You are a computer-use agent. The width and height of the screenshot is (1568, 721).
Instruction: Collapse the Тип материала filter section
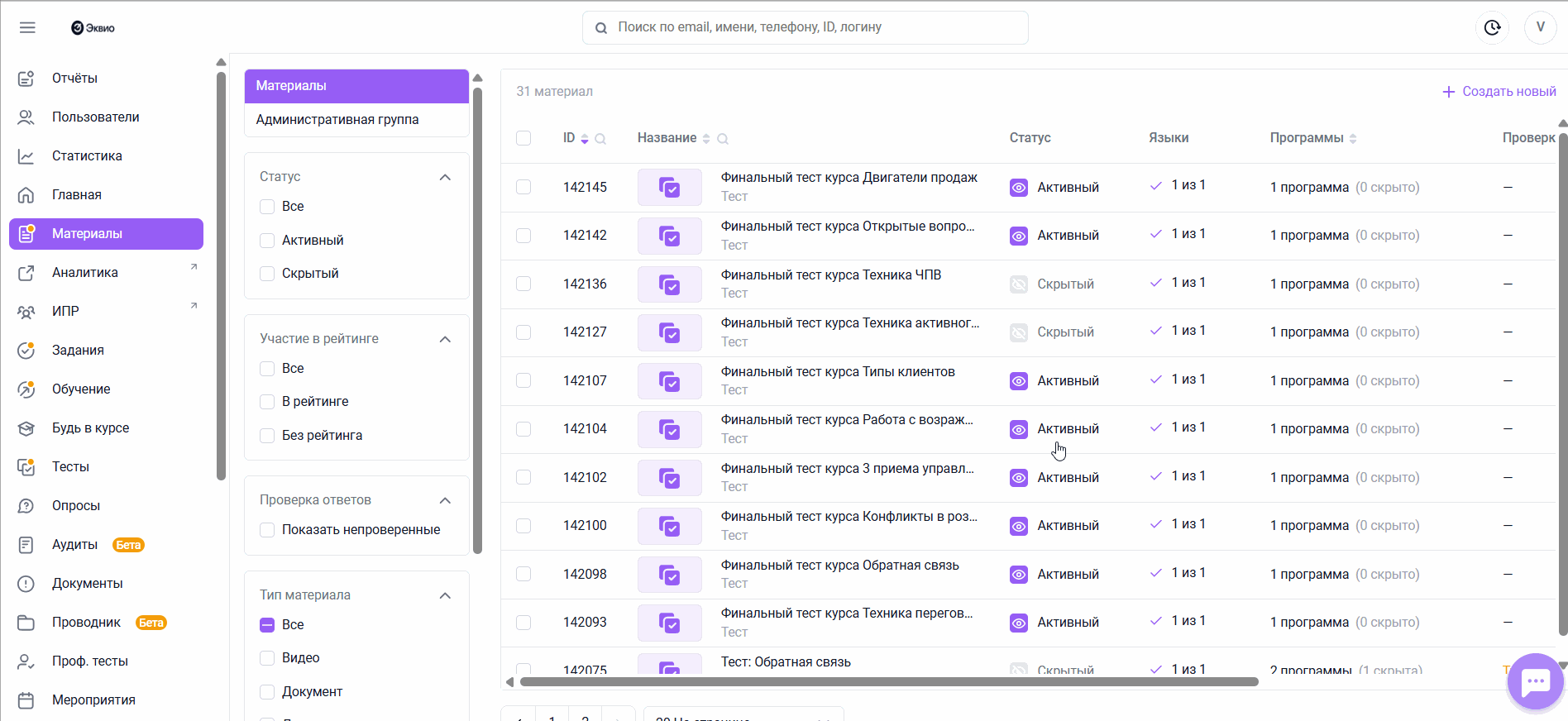(x=445, y=595)
